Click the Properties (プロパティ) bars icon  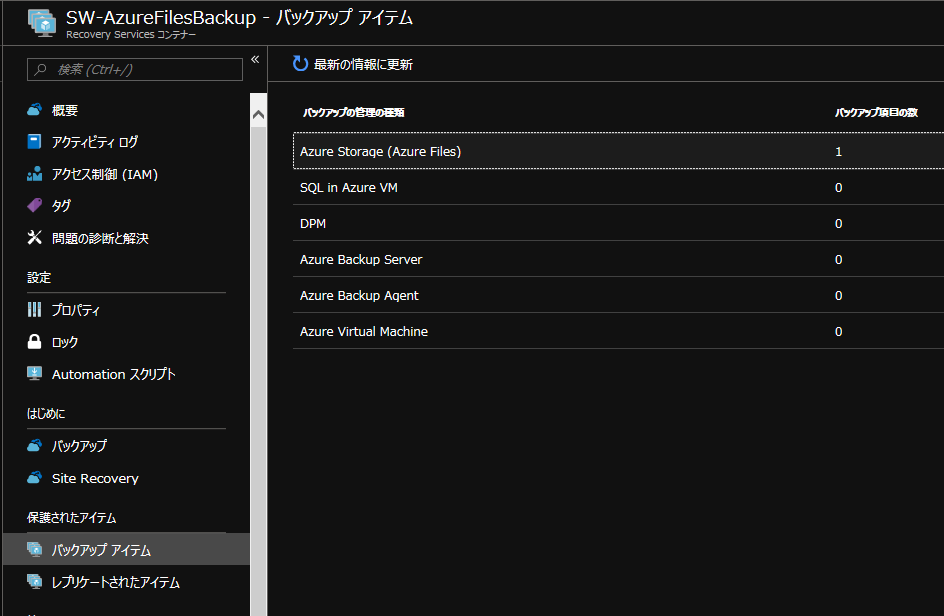click(x=35, y=310)
